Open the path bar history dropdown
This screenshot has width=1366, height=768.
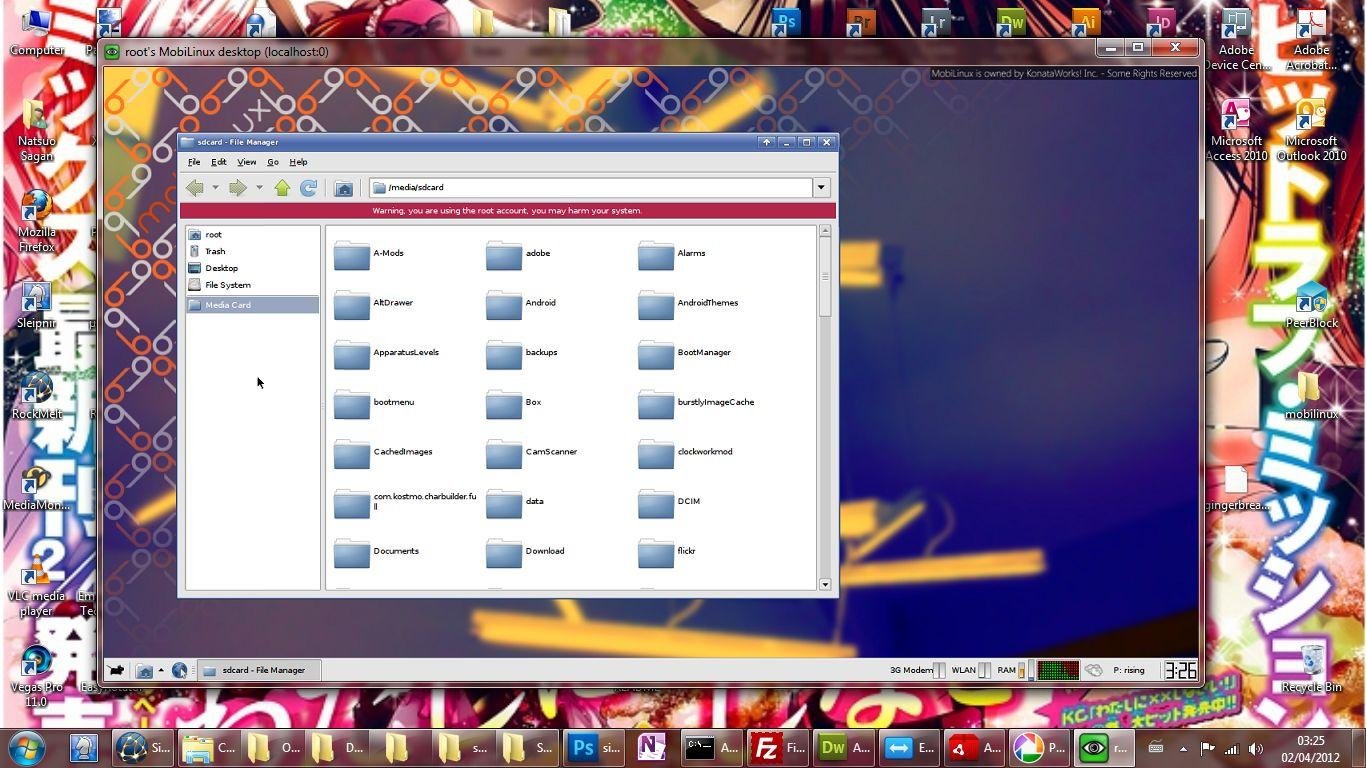point(820,187)
